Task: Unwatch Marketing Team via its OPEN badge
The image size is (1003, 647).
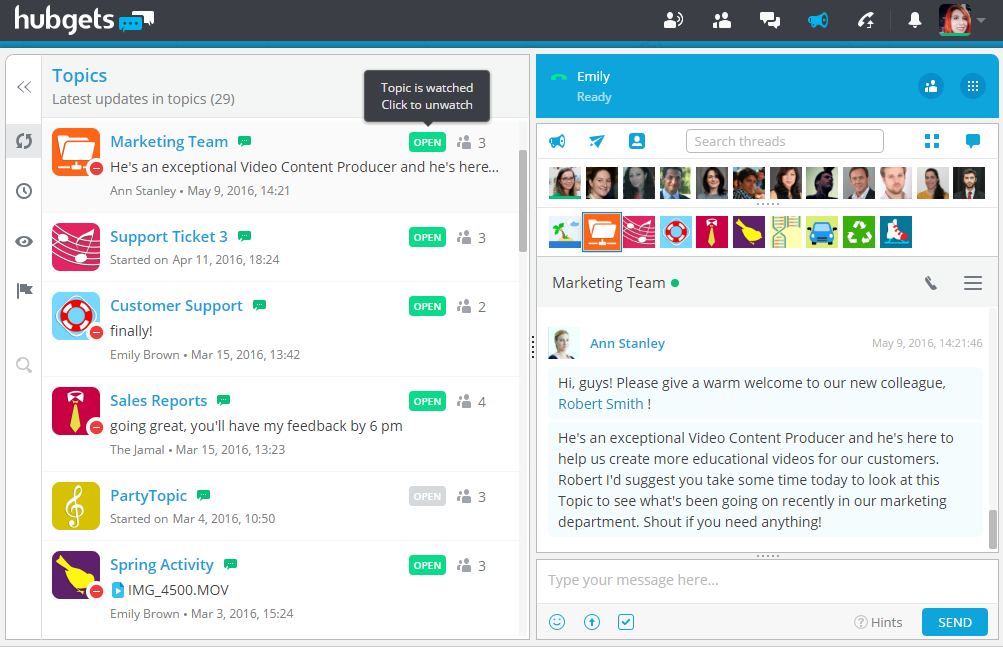Action: click(427, 142)
